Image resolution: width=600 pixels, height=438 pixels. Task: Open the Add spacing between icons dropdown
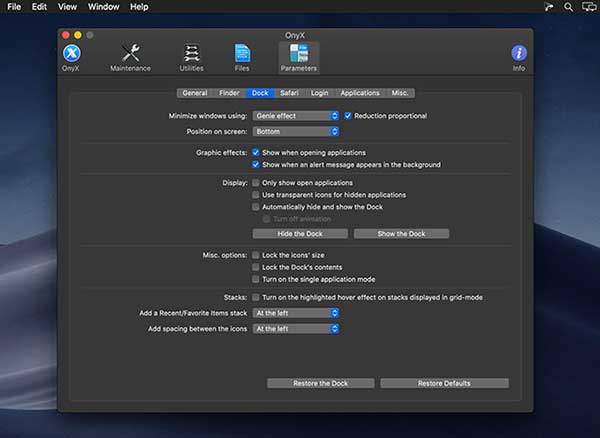(296, 329)
